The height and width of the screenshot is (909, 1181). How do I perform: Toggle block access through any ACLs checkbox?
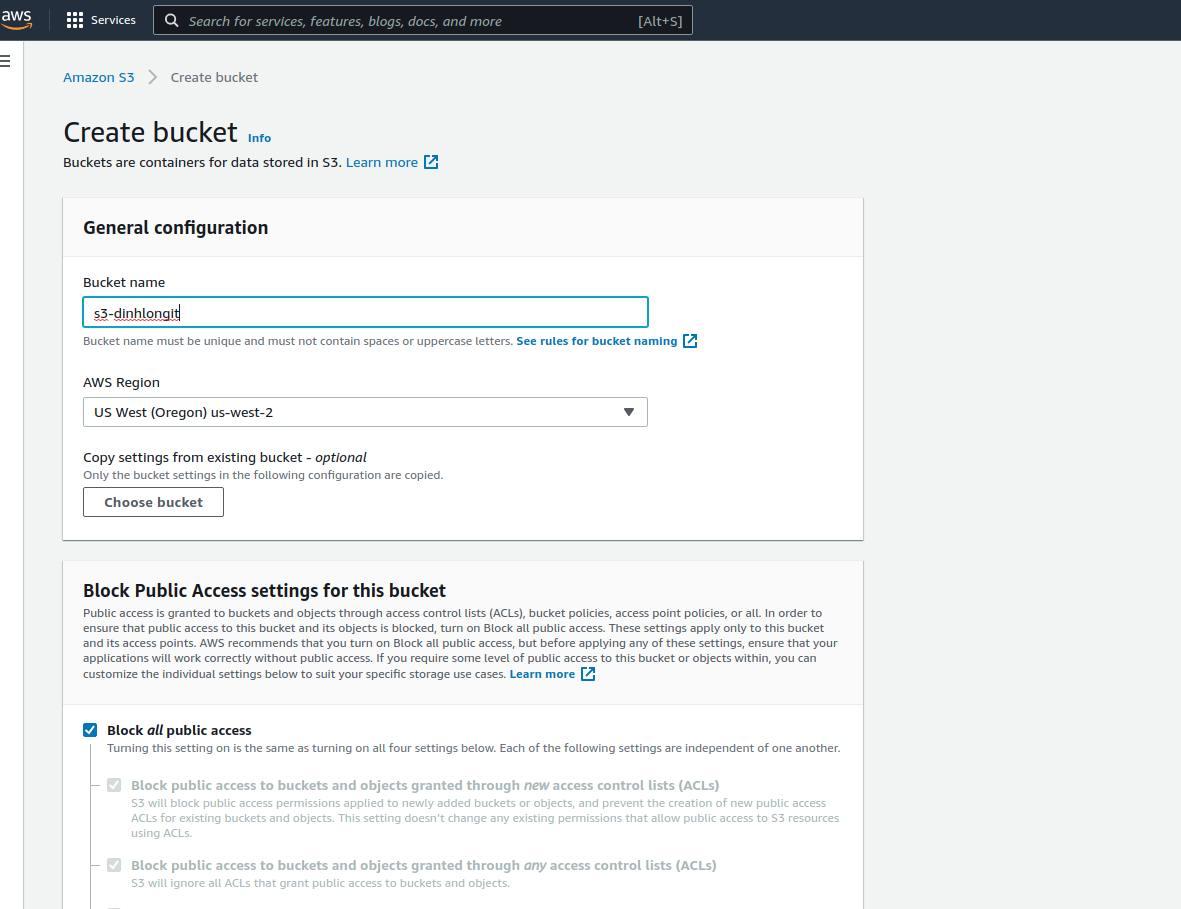(x=114, y=865)
